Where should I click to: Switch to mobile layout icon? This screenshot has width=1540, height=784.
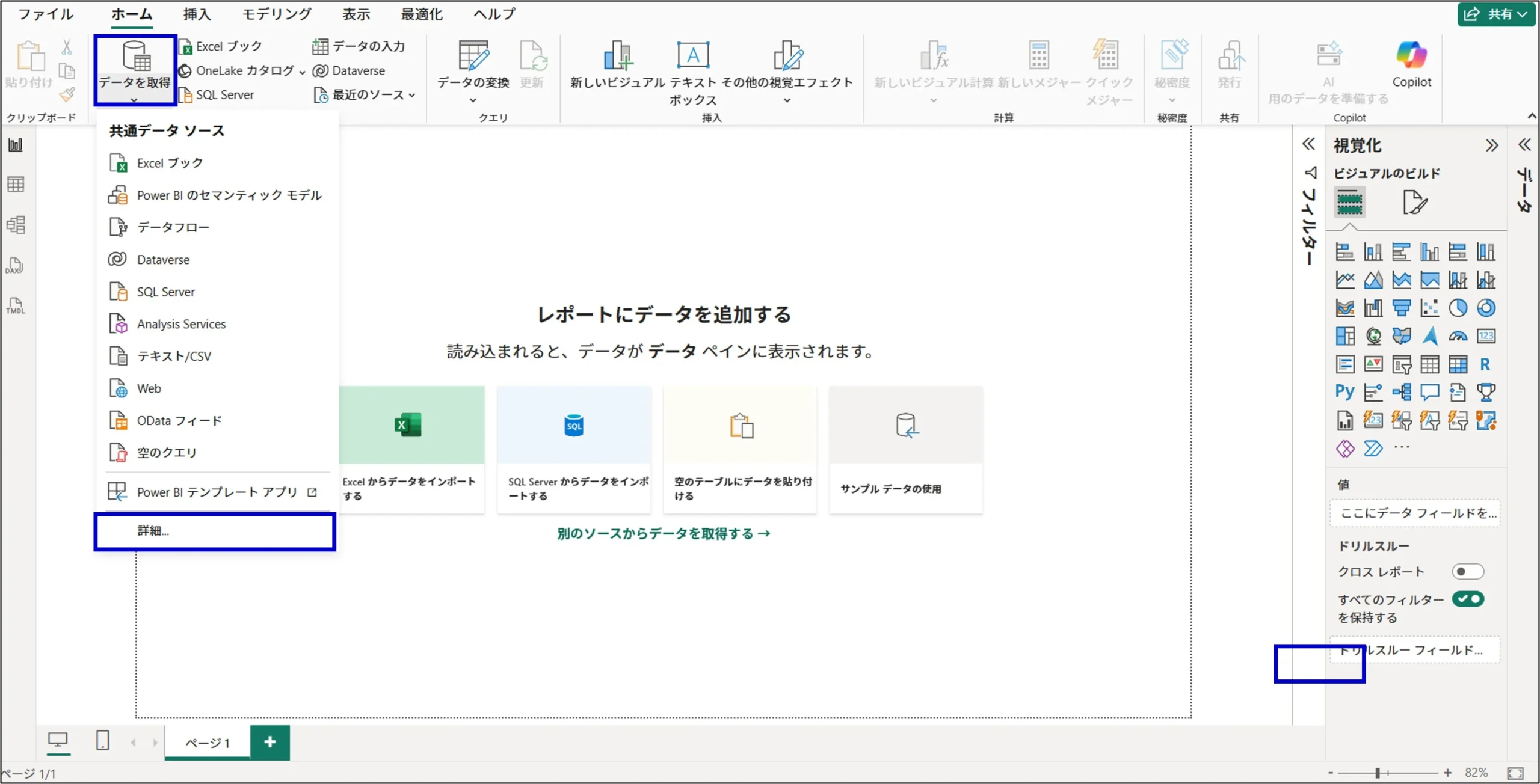coord(103,740)
